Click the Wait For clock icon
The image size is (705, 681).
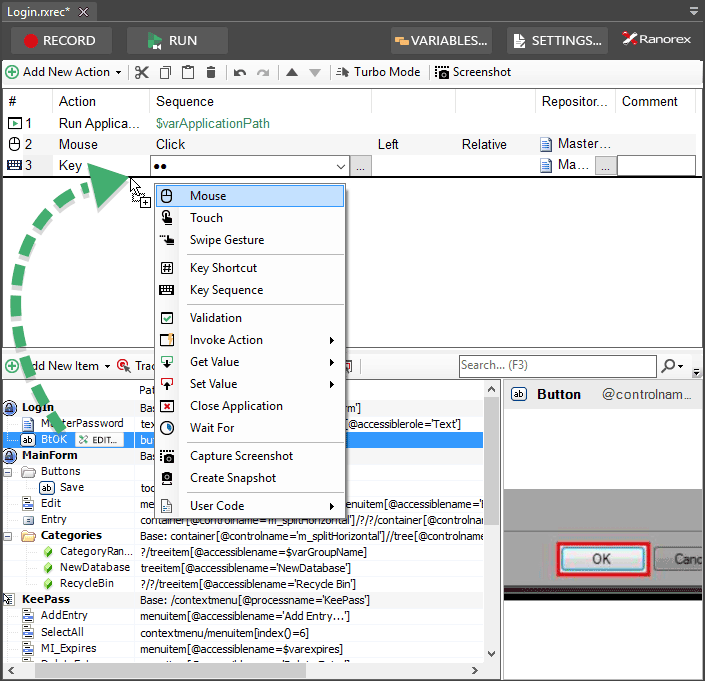(167, 428)
